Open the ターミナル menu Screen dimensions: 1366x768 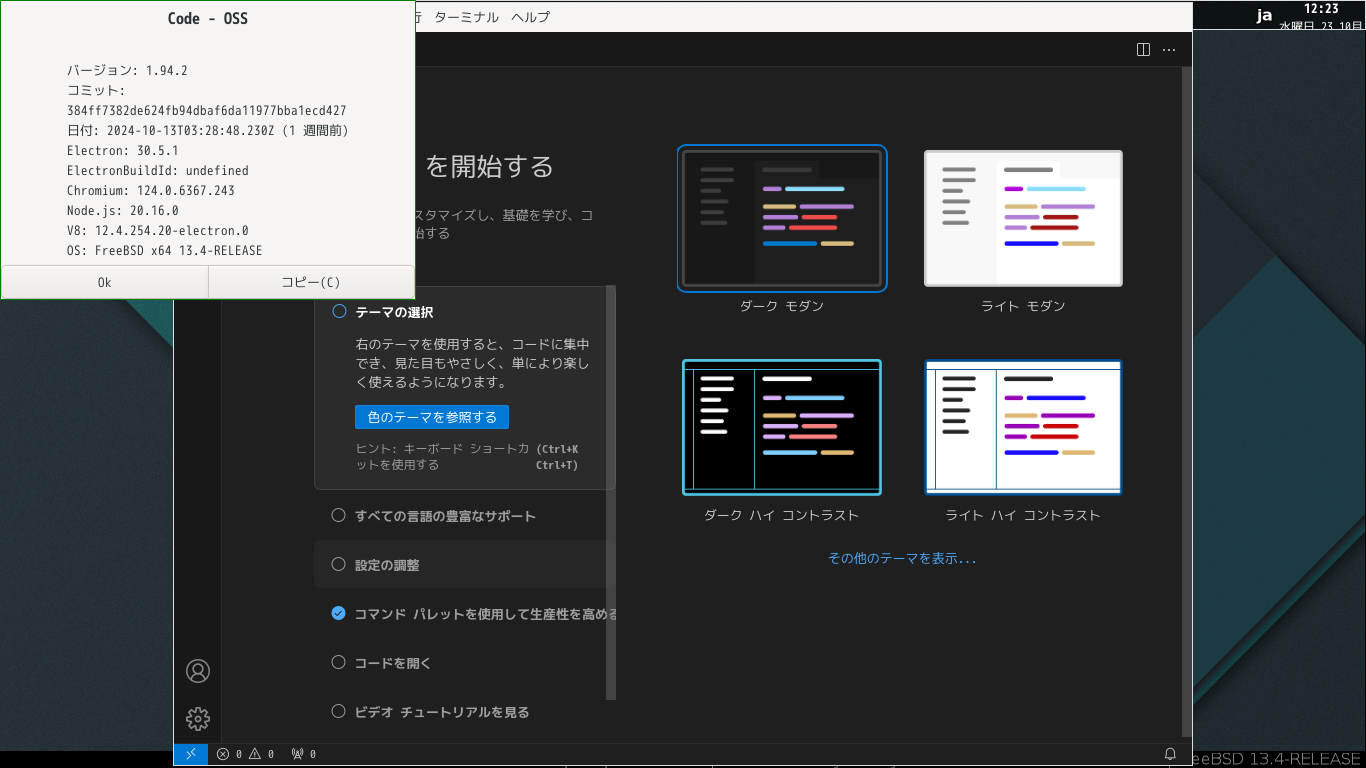pos(466,17)
